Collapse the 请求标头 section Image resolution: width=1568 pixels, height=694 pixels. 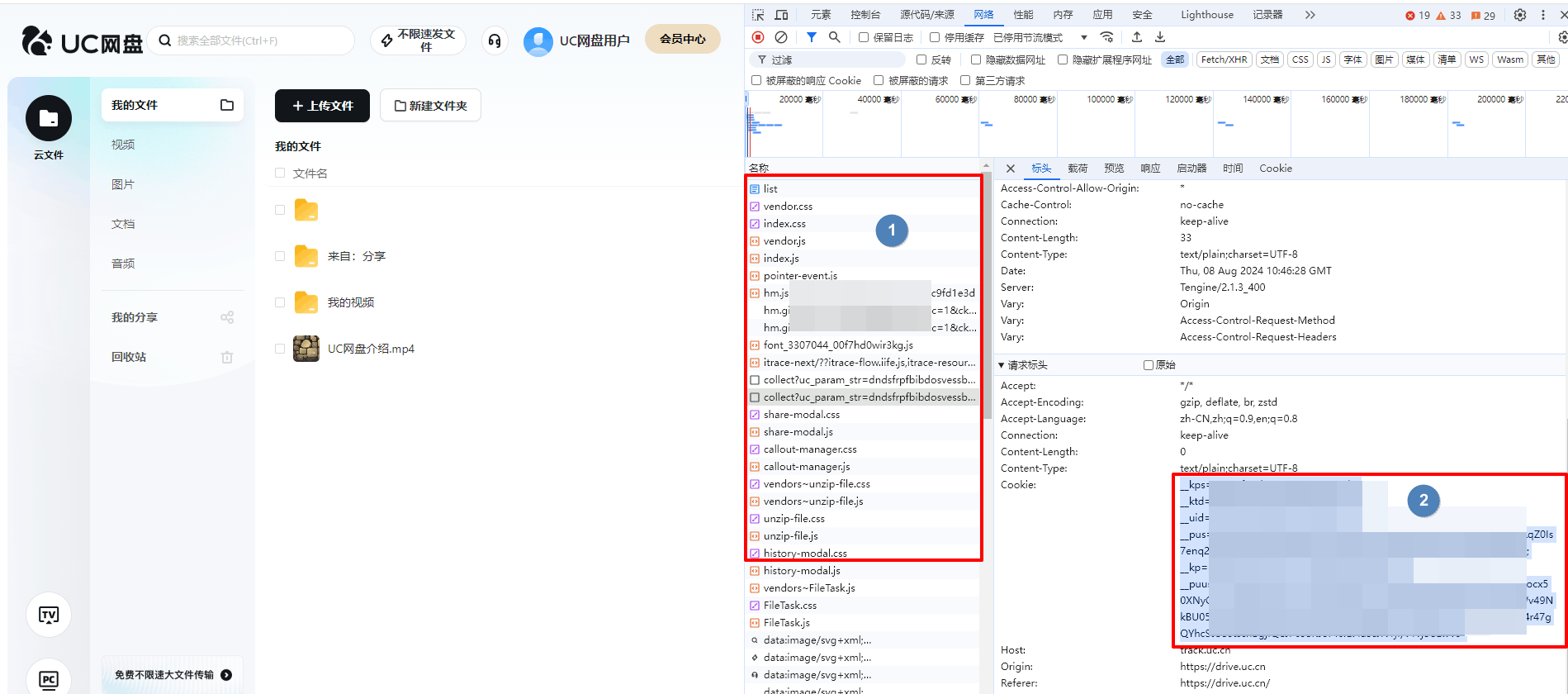coord(1002,365)
